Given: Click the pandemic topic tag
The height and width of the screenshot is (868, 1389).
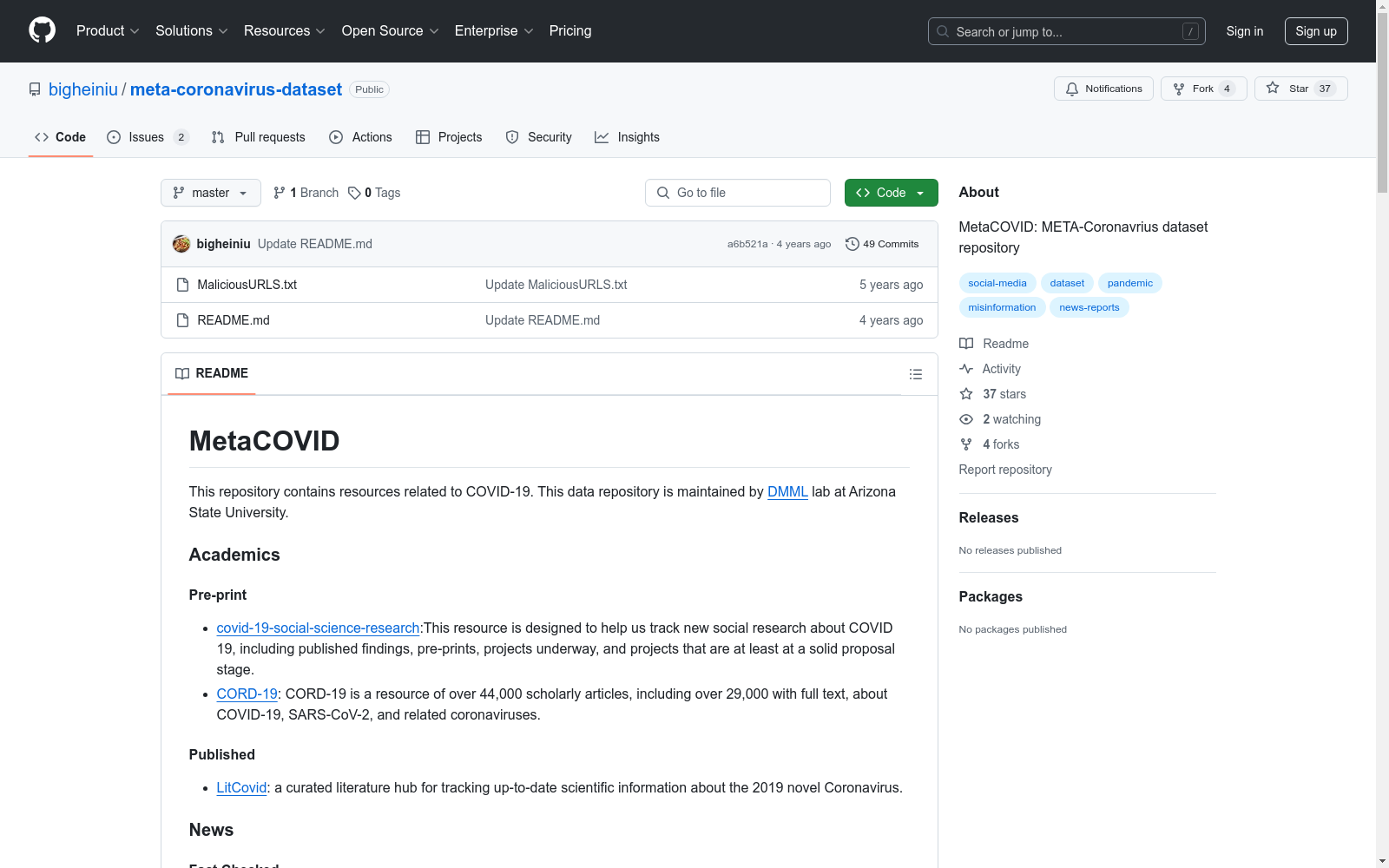Looking at the screenshot, I should (1130, 283).
